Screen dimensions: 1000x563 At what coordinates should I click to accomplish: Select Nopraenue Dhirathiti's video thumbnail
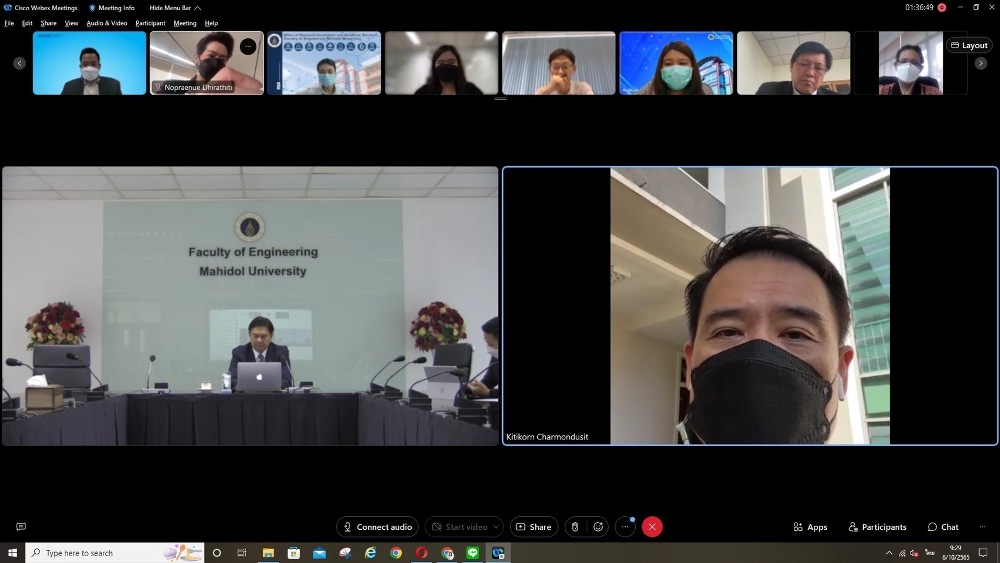pyautogui.click(x=207, y=63)
